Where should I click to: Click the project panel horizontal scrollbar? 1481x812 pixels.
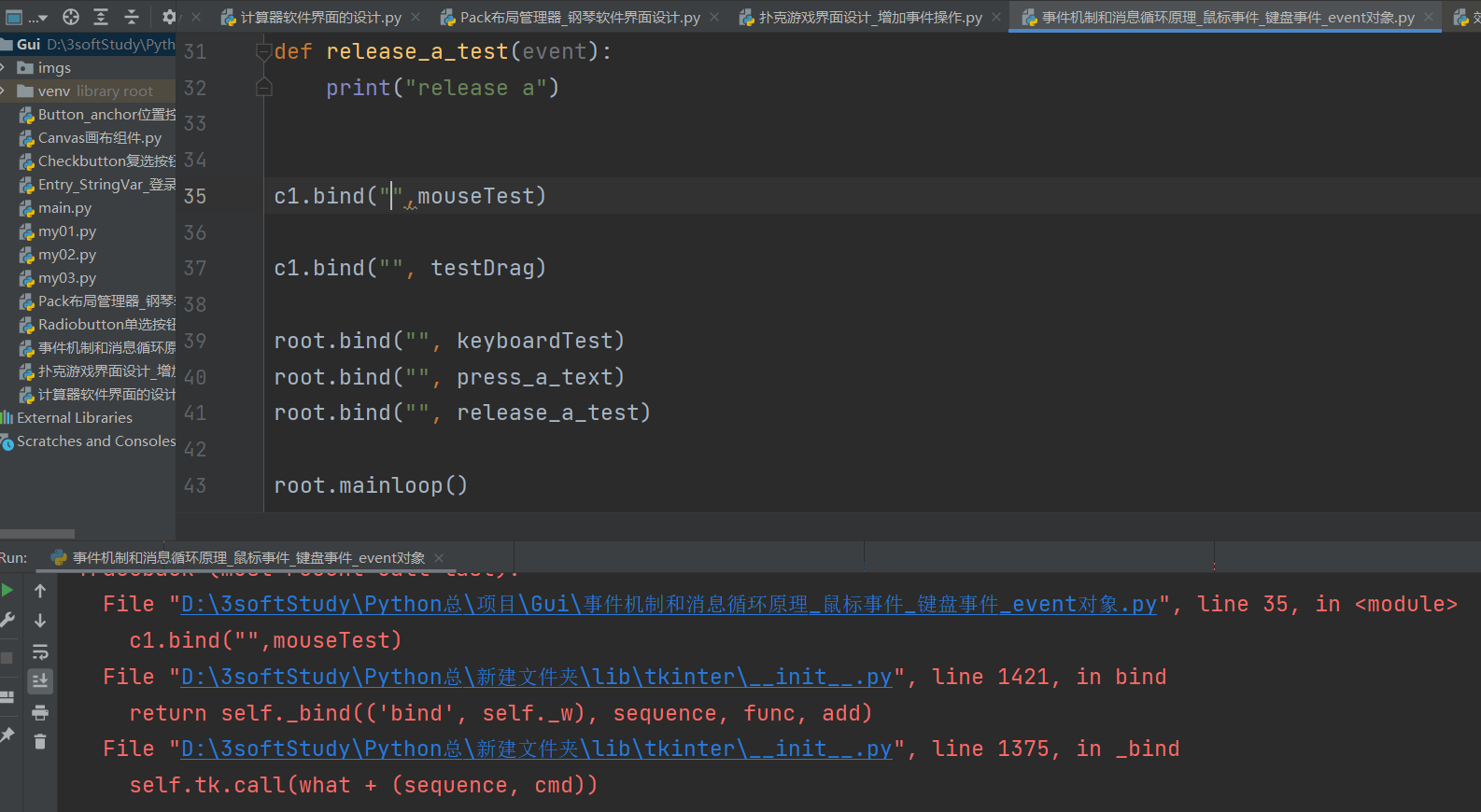(x=37, y=534)
